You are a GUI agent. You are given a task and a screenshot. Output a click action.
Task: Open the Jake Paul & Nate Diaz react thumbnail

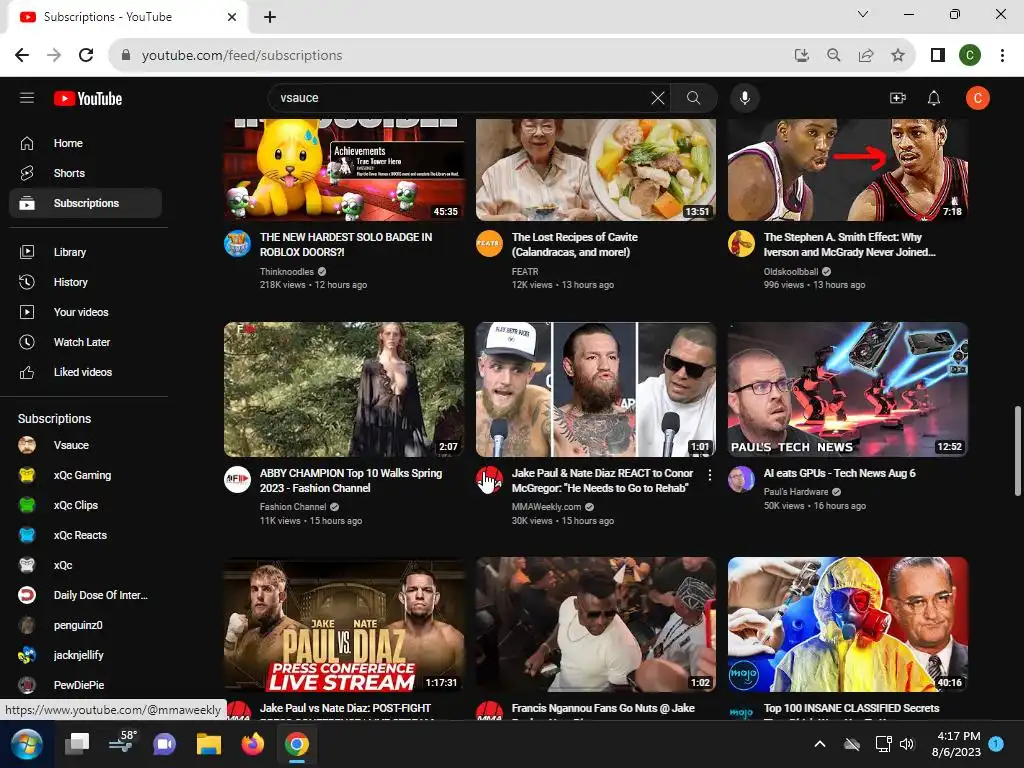pyautogui.click(x=596, y=389)
